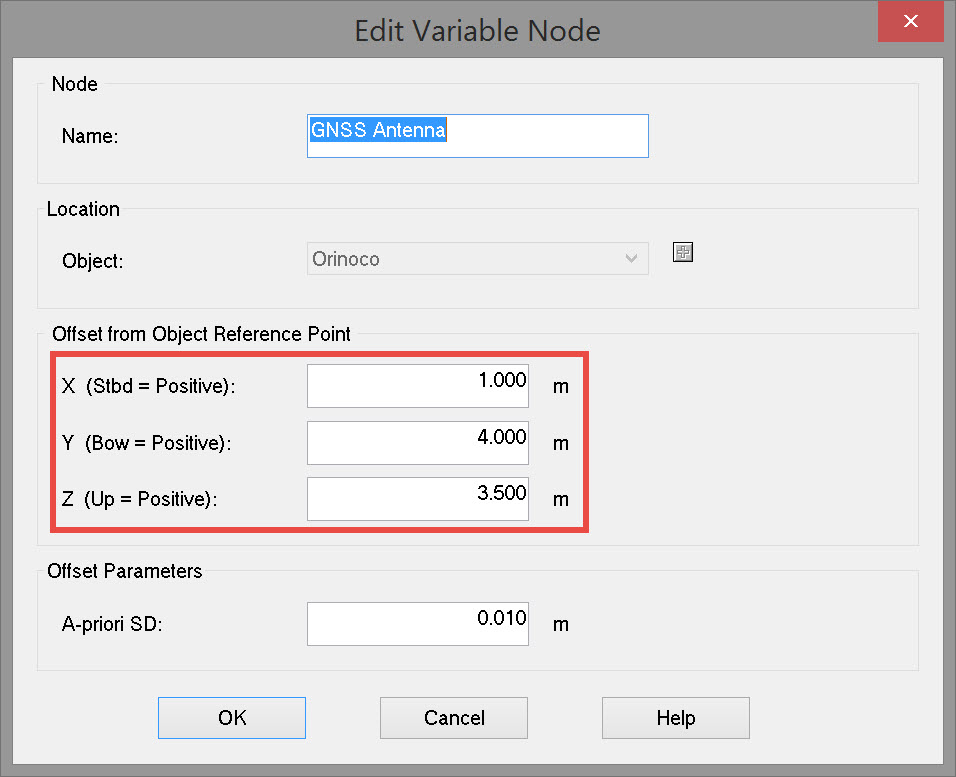Screen dimensions: 956x777
Task: Click the Z (Up = Positive) label
Action: [x=139, y=499]
